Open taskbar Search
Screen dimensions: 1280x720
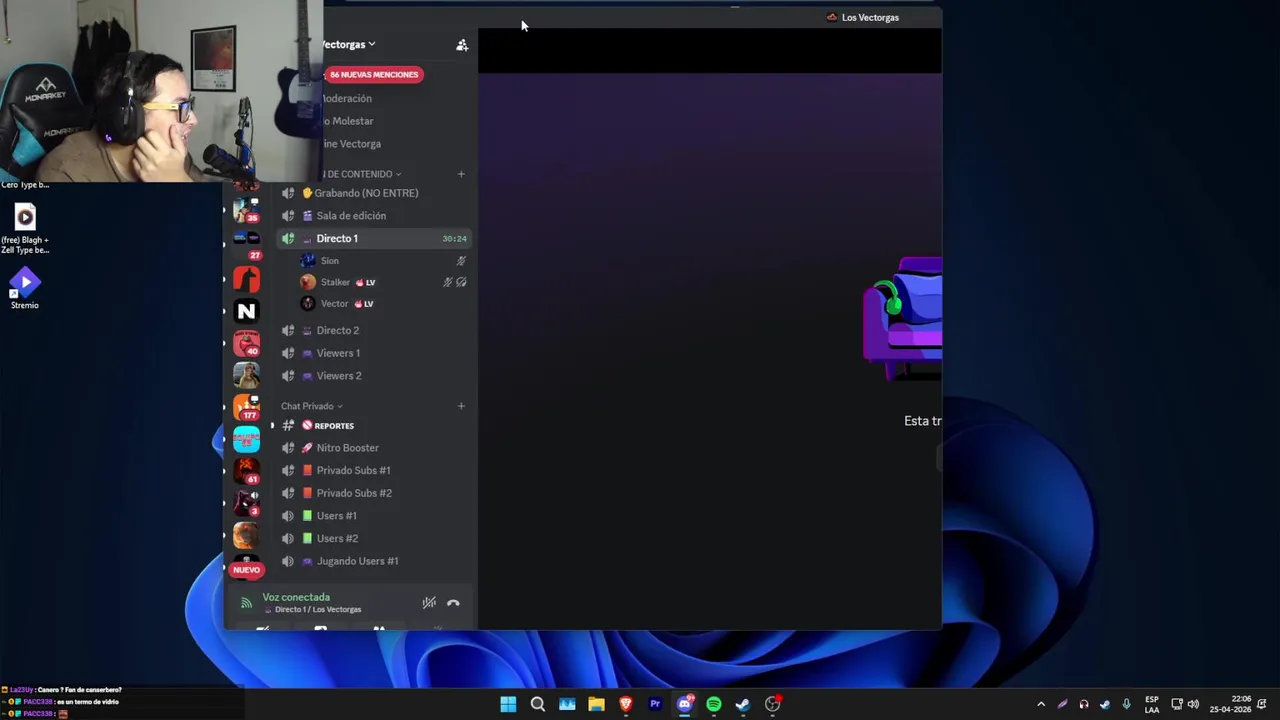click(x=538, y=704)
